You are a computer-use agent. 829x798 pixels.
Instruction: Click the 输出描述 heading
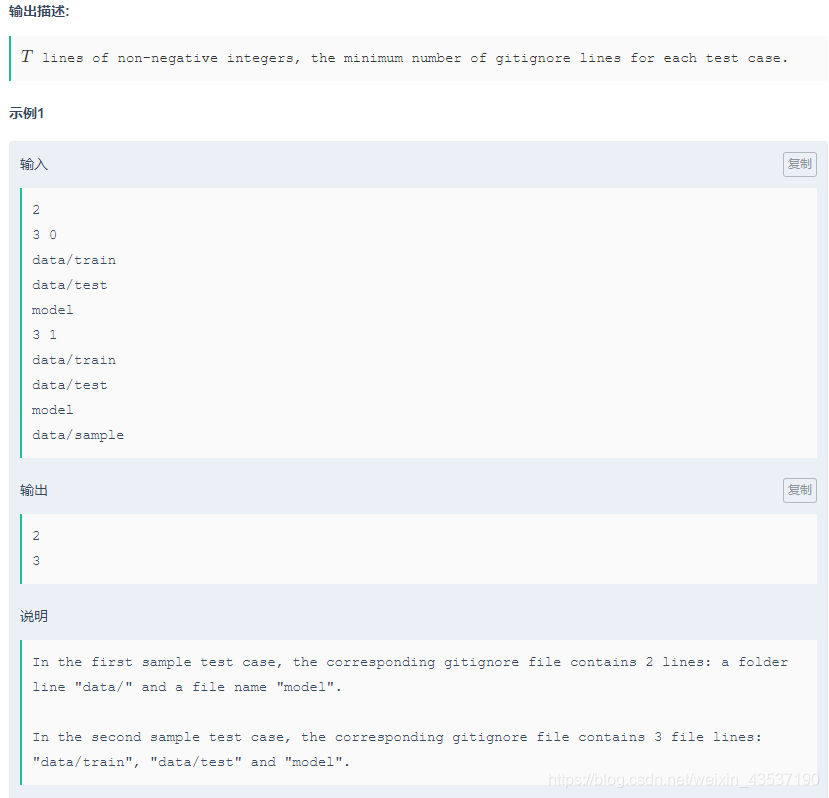pyautogui.click(x=39, y=11)
